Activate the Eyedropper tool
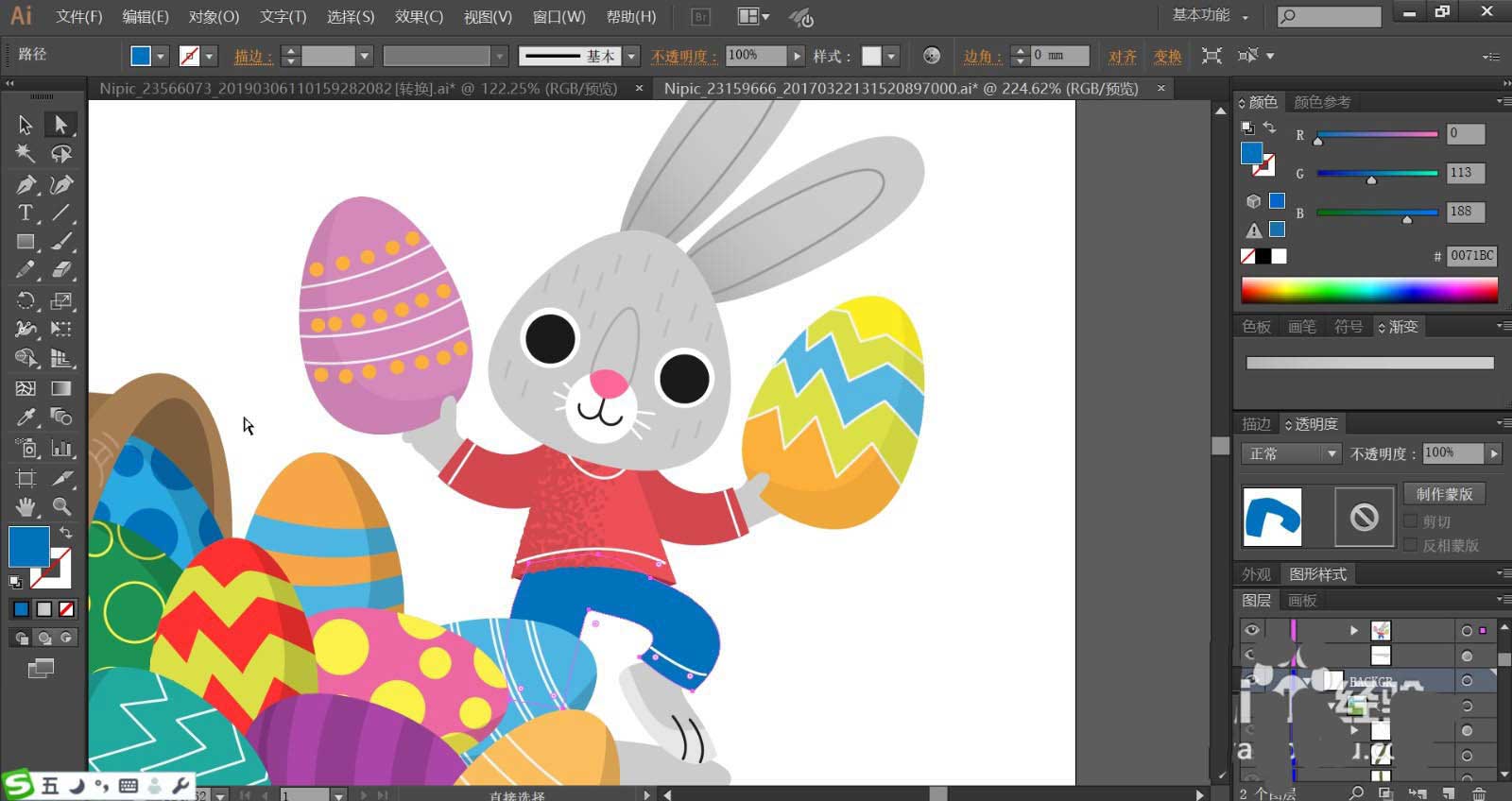 [26, 417]
